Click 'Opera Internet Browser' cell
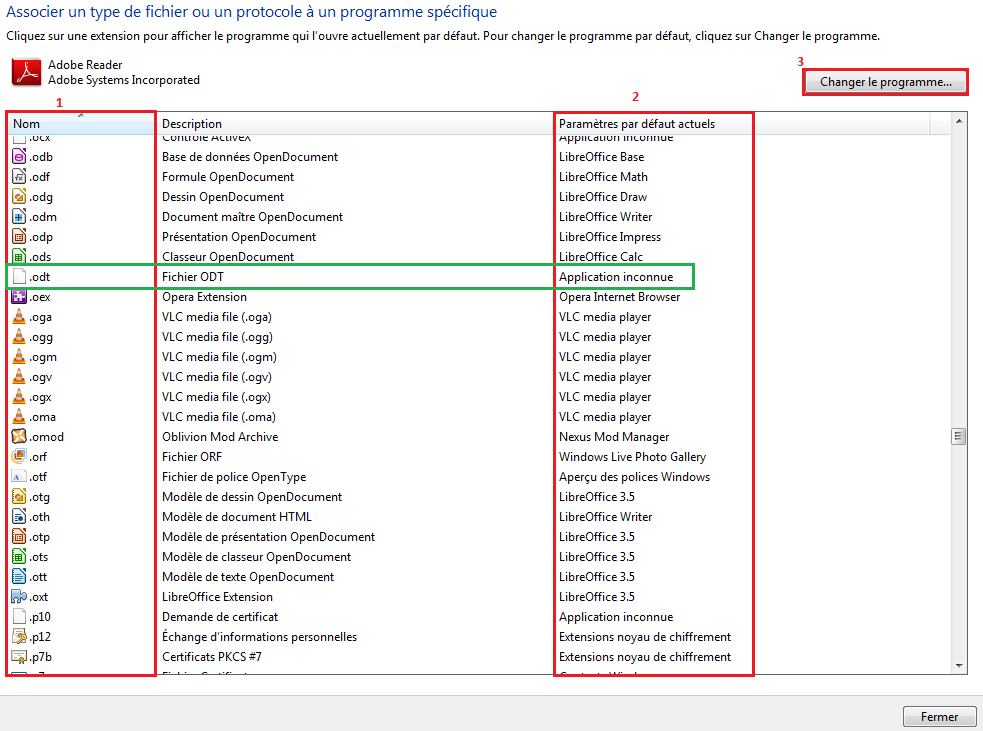The image size is (983, 731). tap(620, 297)
